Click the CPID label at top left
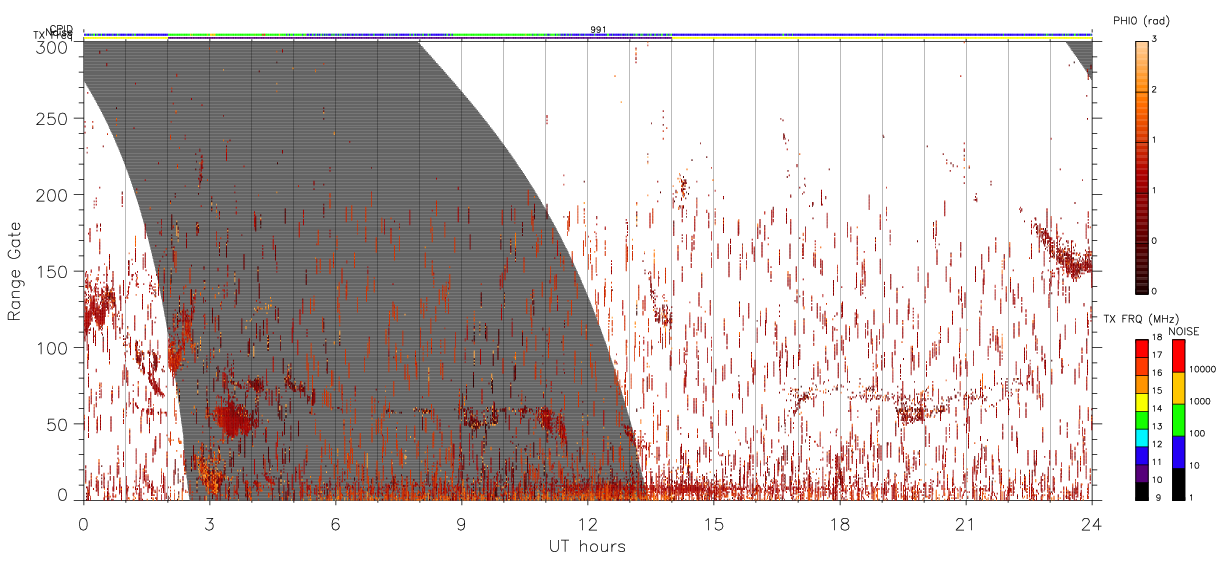This screenshot has width=1228, height=567. (60, 29)
